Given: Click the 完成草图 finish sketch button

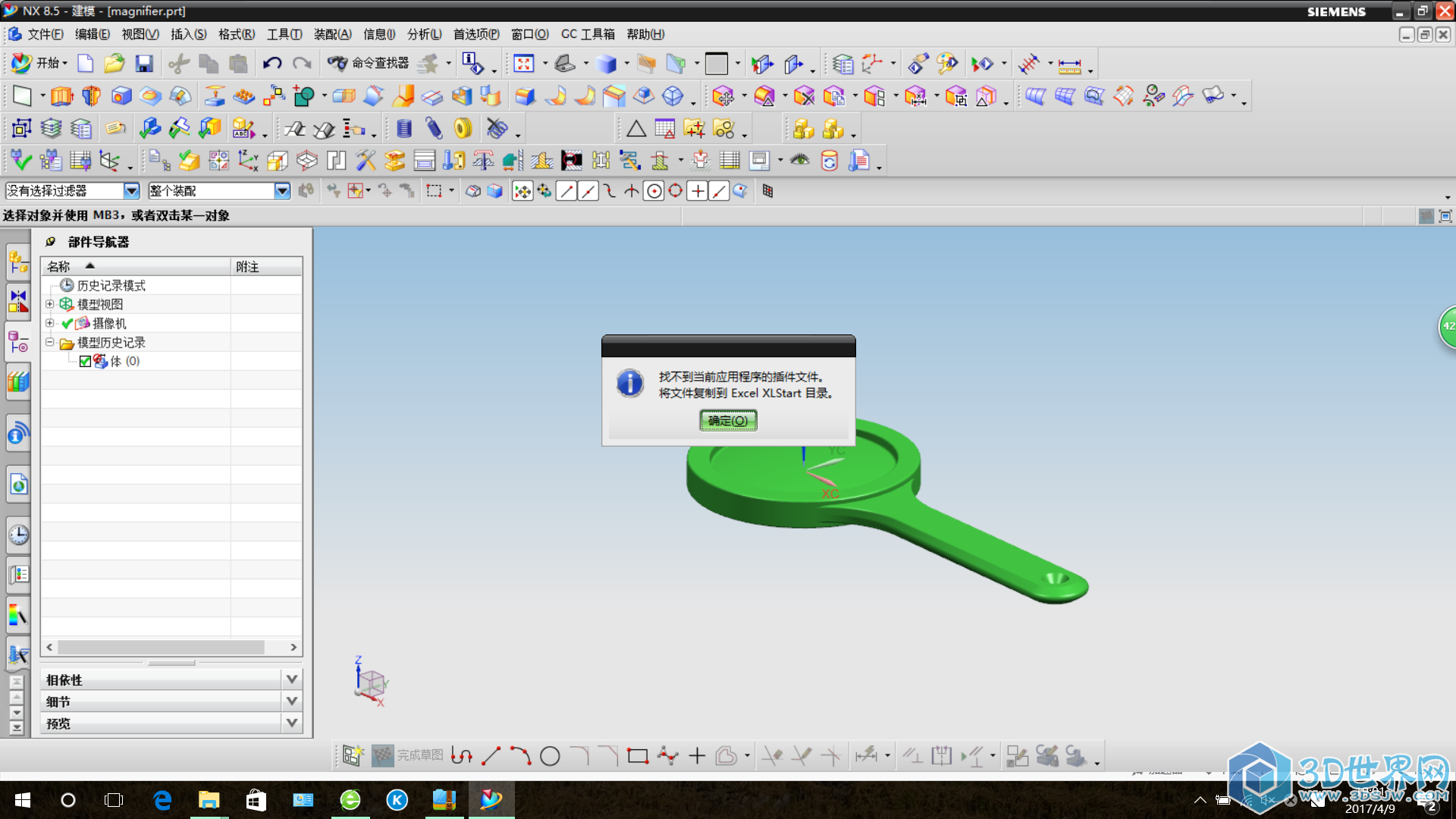Looking at the screenshot, I should 408,756.
